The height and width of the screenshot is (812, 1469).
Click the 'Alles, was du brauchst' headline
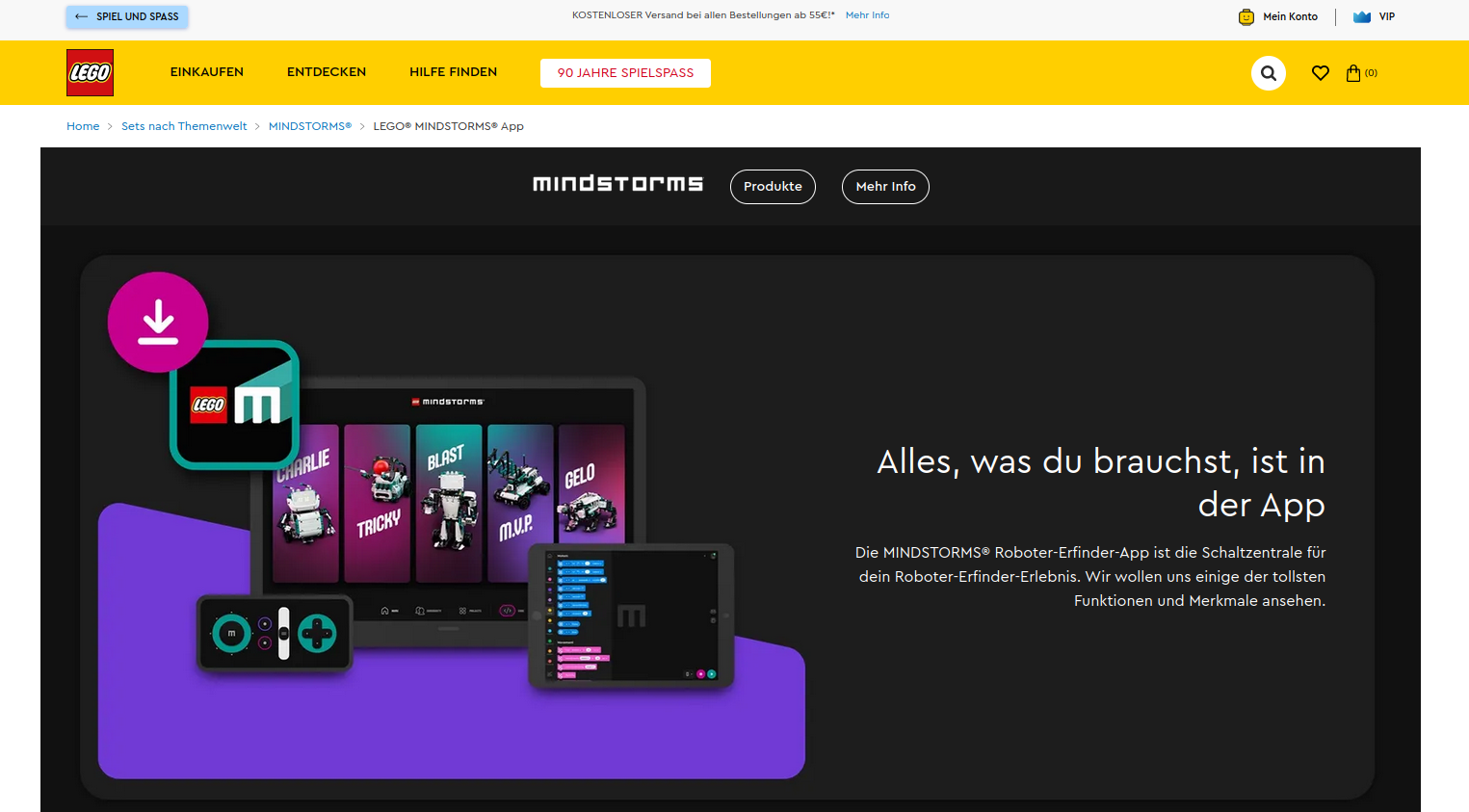1101,483
